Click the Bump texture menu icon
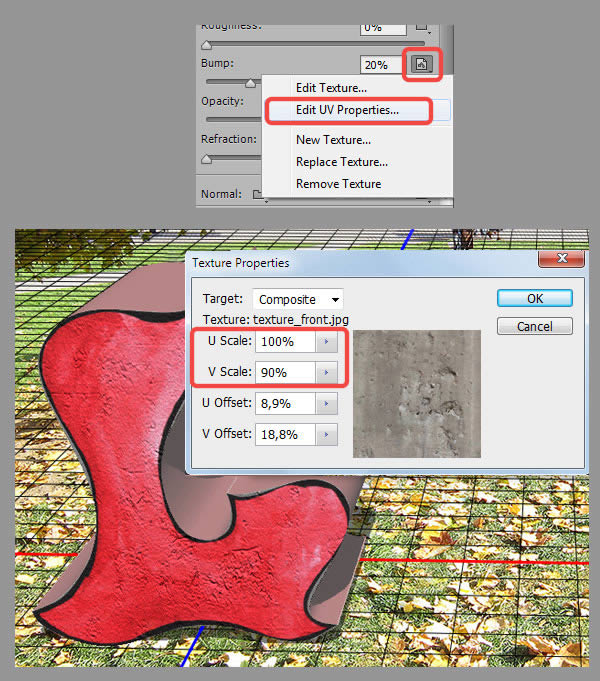Image resolution: width=600 pixels, height=681 pixels. [x=421, y=64]
